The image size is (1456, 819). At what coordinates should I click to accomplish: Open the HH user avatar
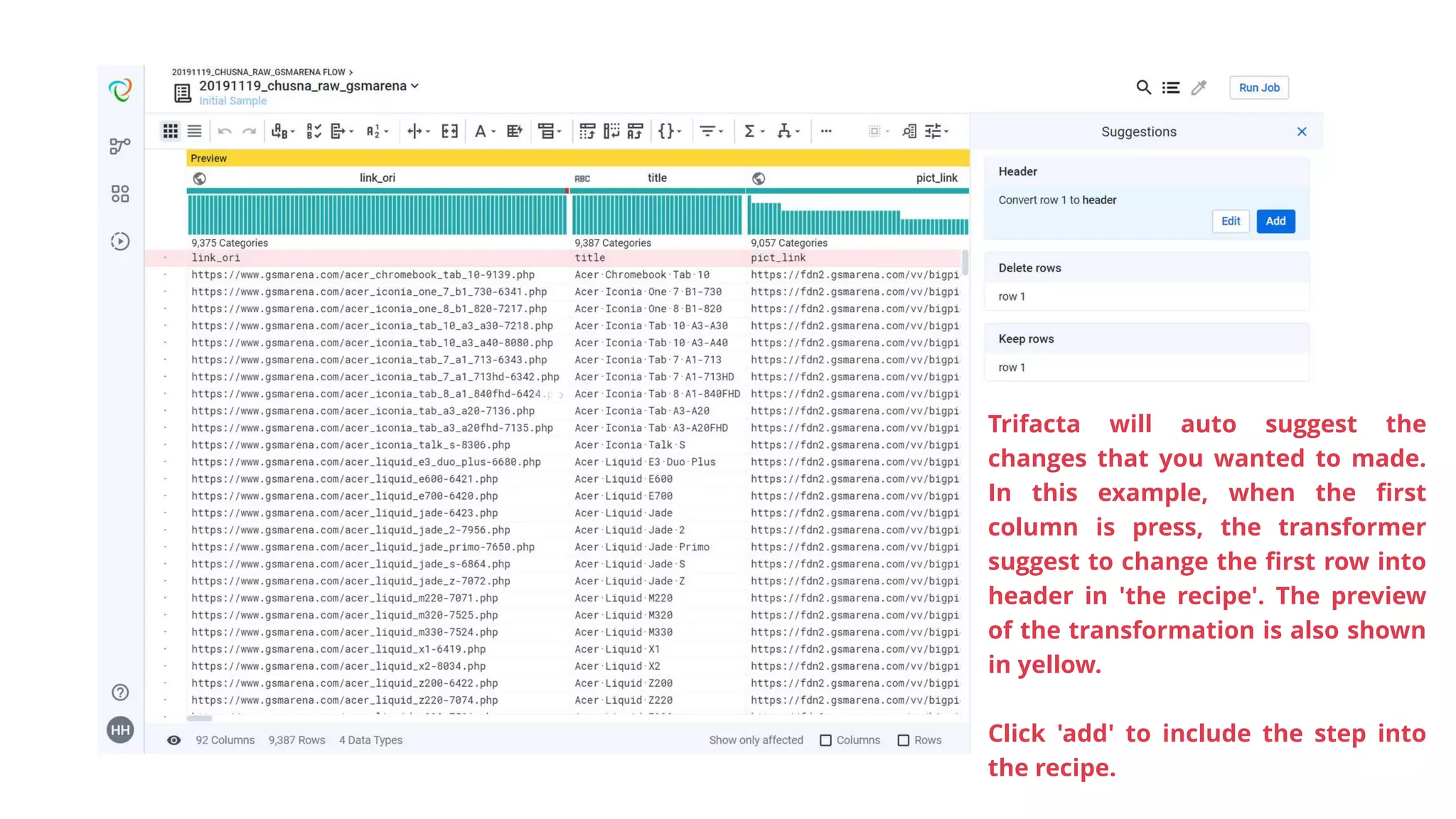[120, 730]
